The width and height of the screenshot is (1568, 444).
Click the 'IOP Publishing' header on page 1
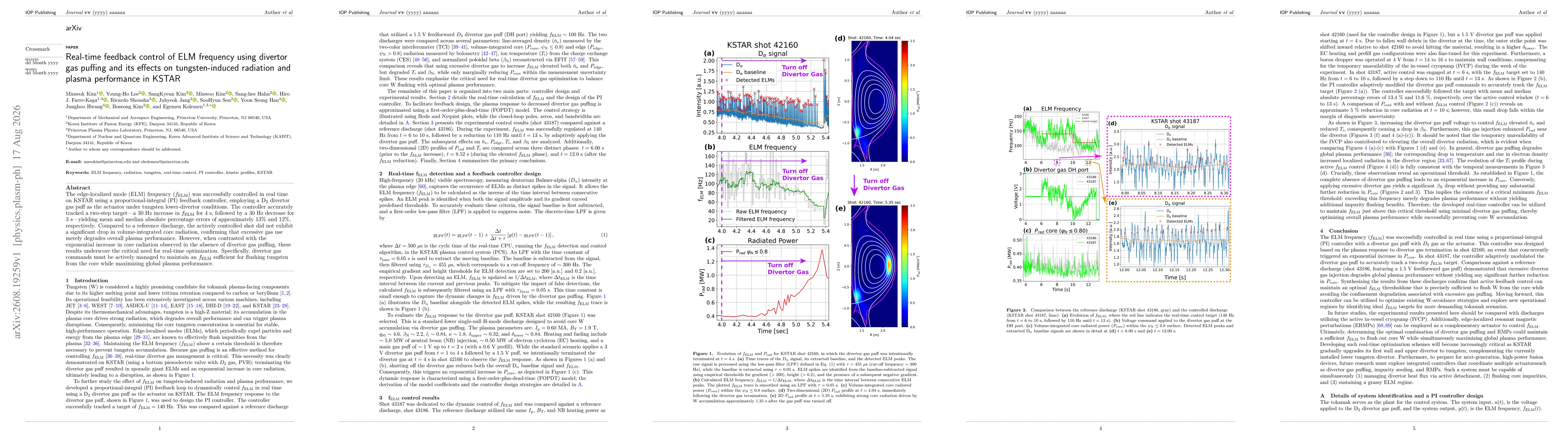tap(40, 12)
